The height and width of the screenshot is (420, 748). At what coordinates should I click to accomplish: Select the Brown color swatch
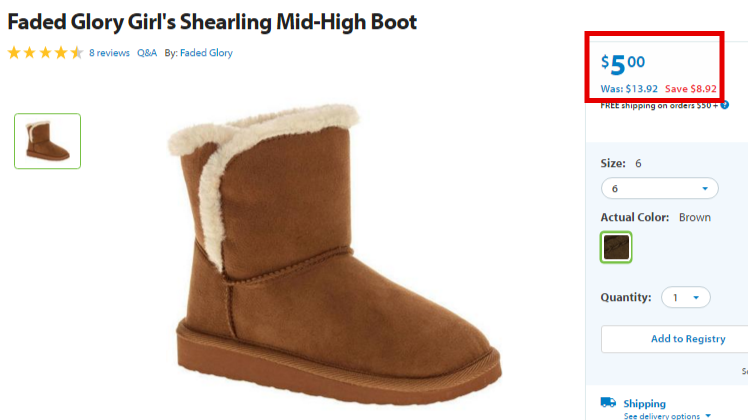[x=616, y=247]
